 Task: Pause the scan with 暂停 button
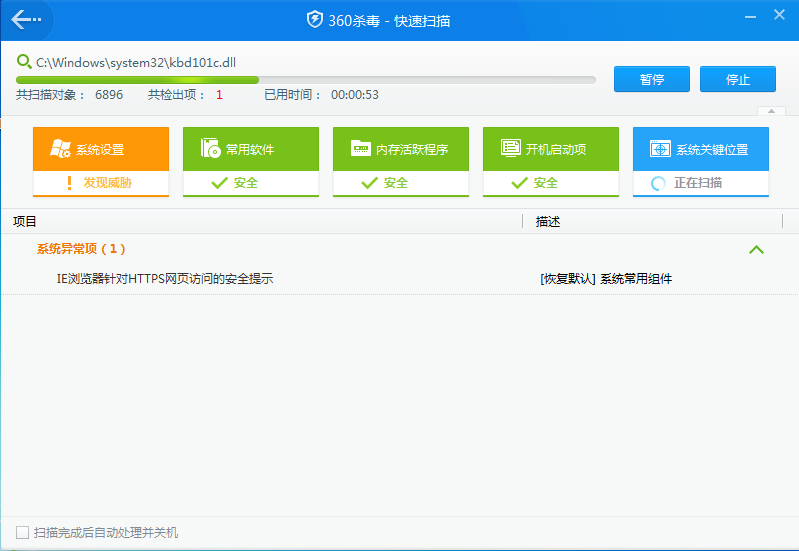click(x=652, y=79)
